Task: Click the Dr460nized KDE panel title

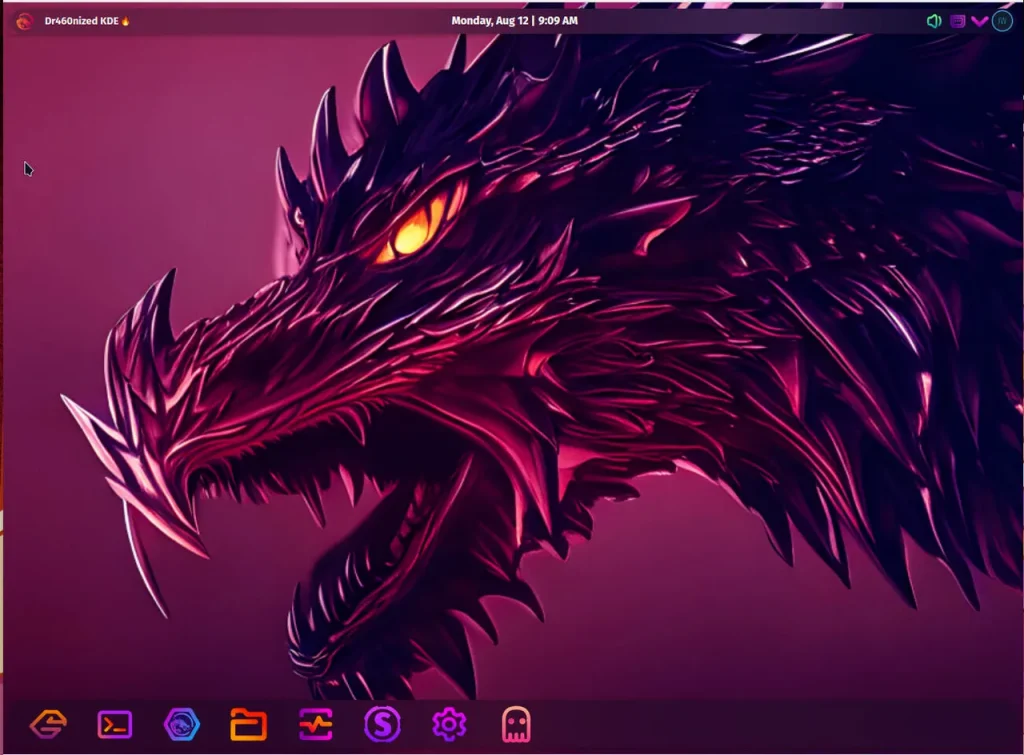Action: pos(87,21)
